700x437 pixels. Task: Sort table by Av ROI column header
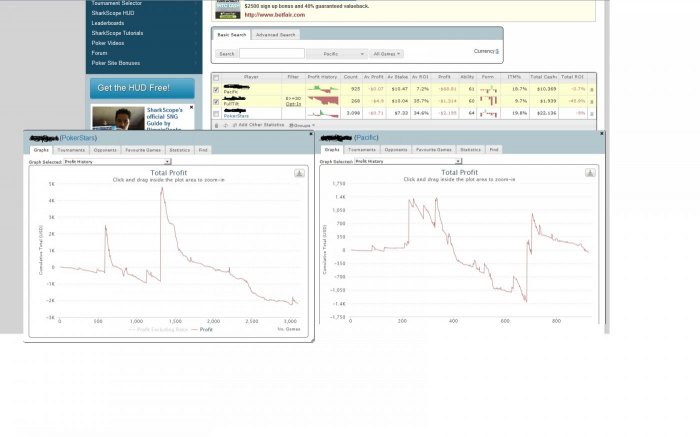point(420,77)
